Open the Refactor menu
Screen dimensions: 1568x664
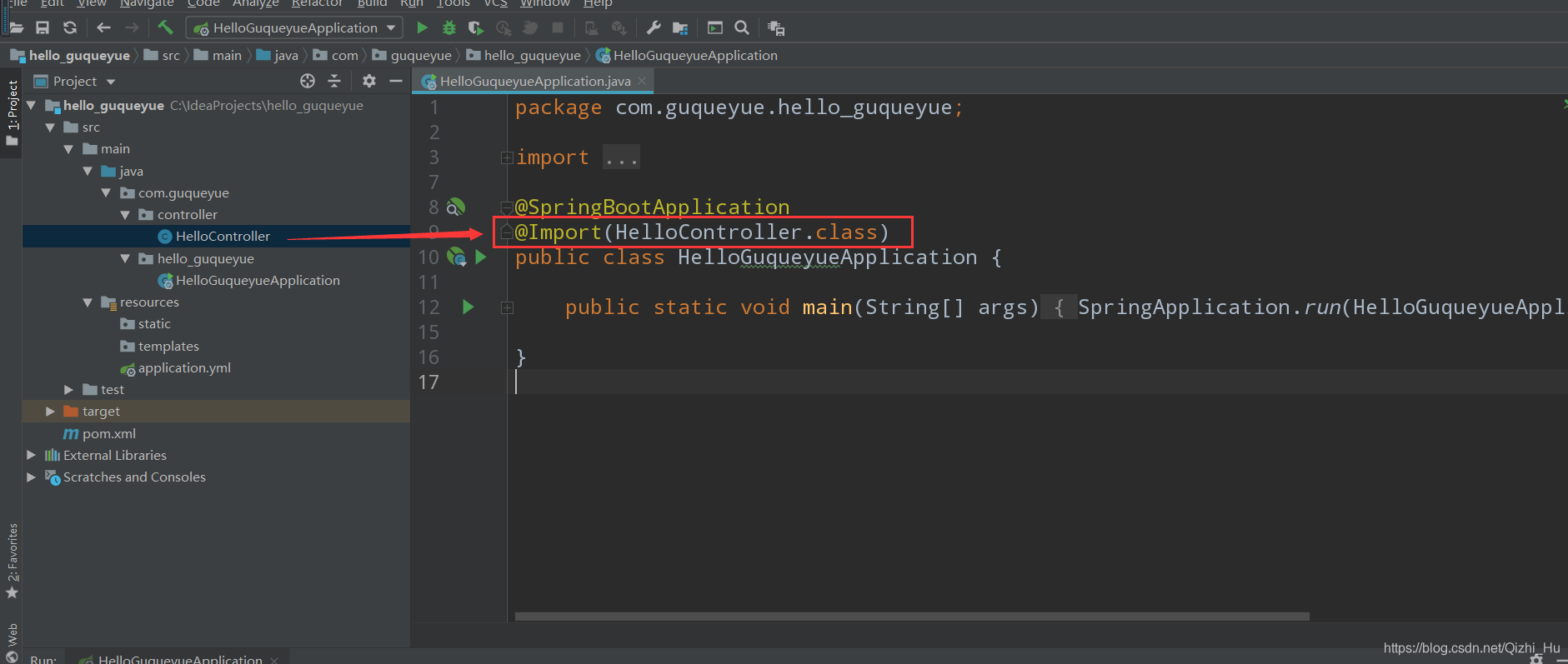[x=317, y=3]
